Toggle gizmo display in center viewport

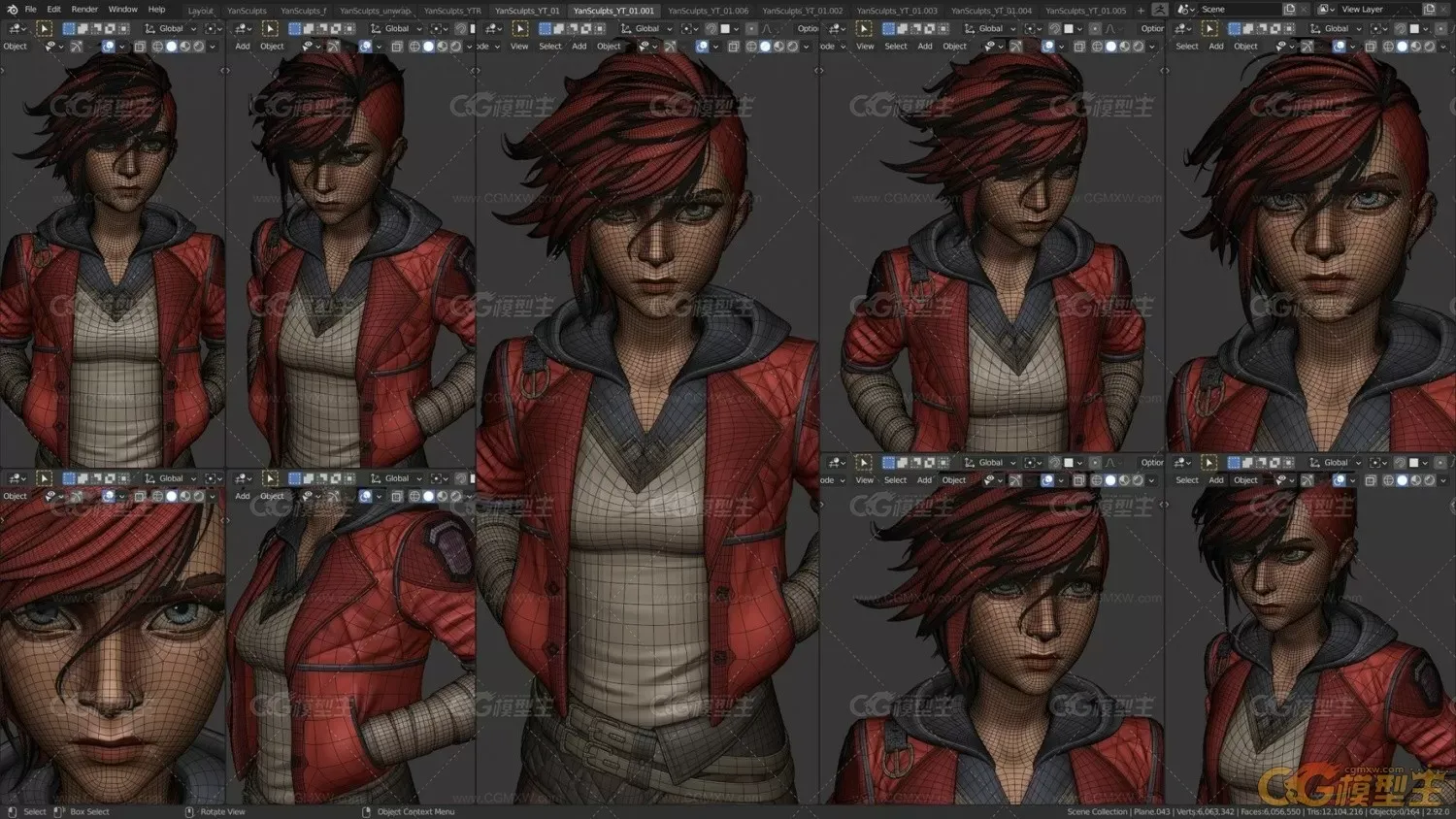(670, 46)
